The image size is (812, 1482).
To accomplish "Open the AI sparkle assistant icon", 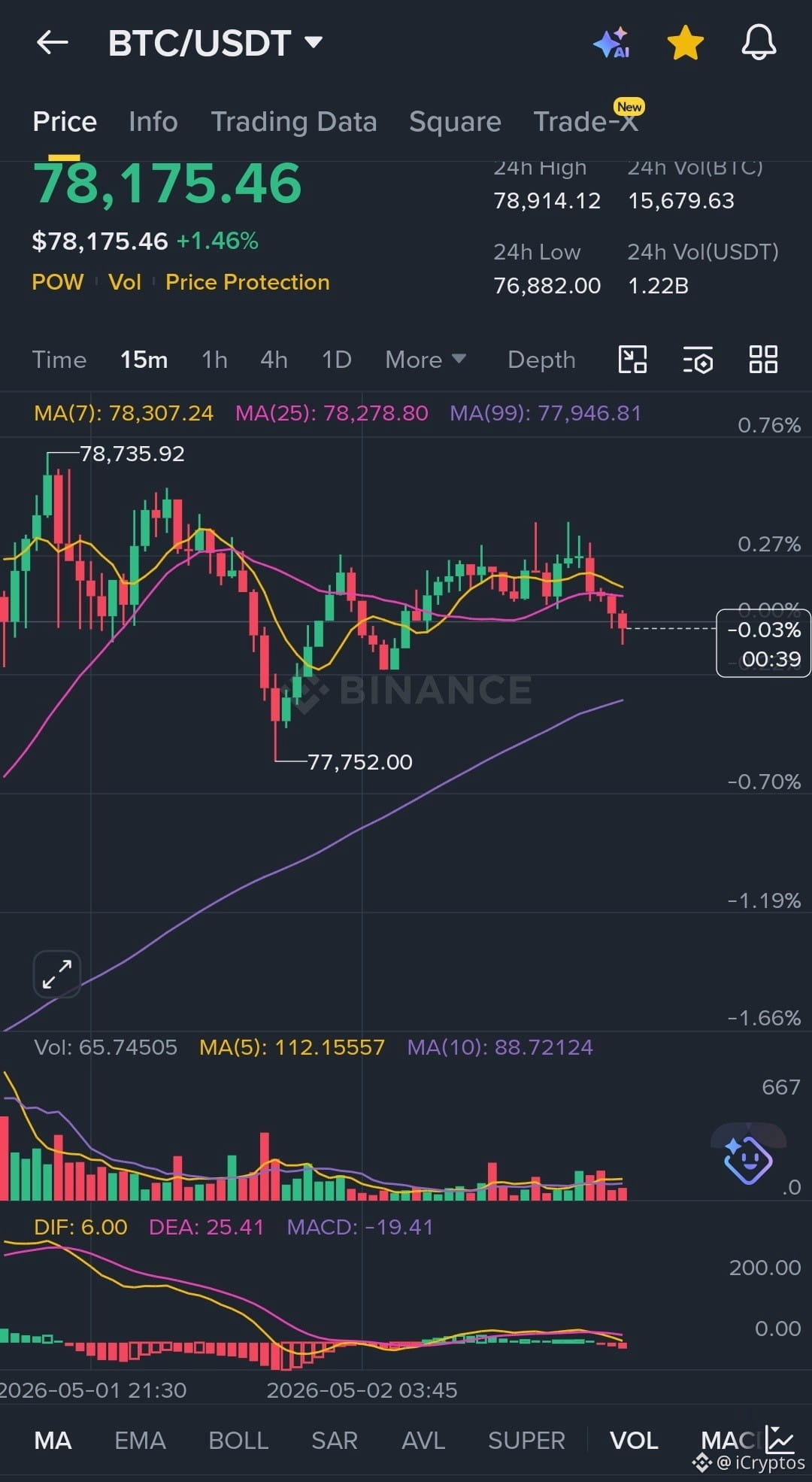I will pyautogui.click(x=611, y=43).
